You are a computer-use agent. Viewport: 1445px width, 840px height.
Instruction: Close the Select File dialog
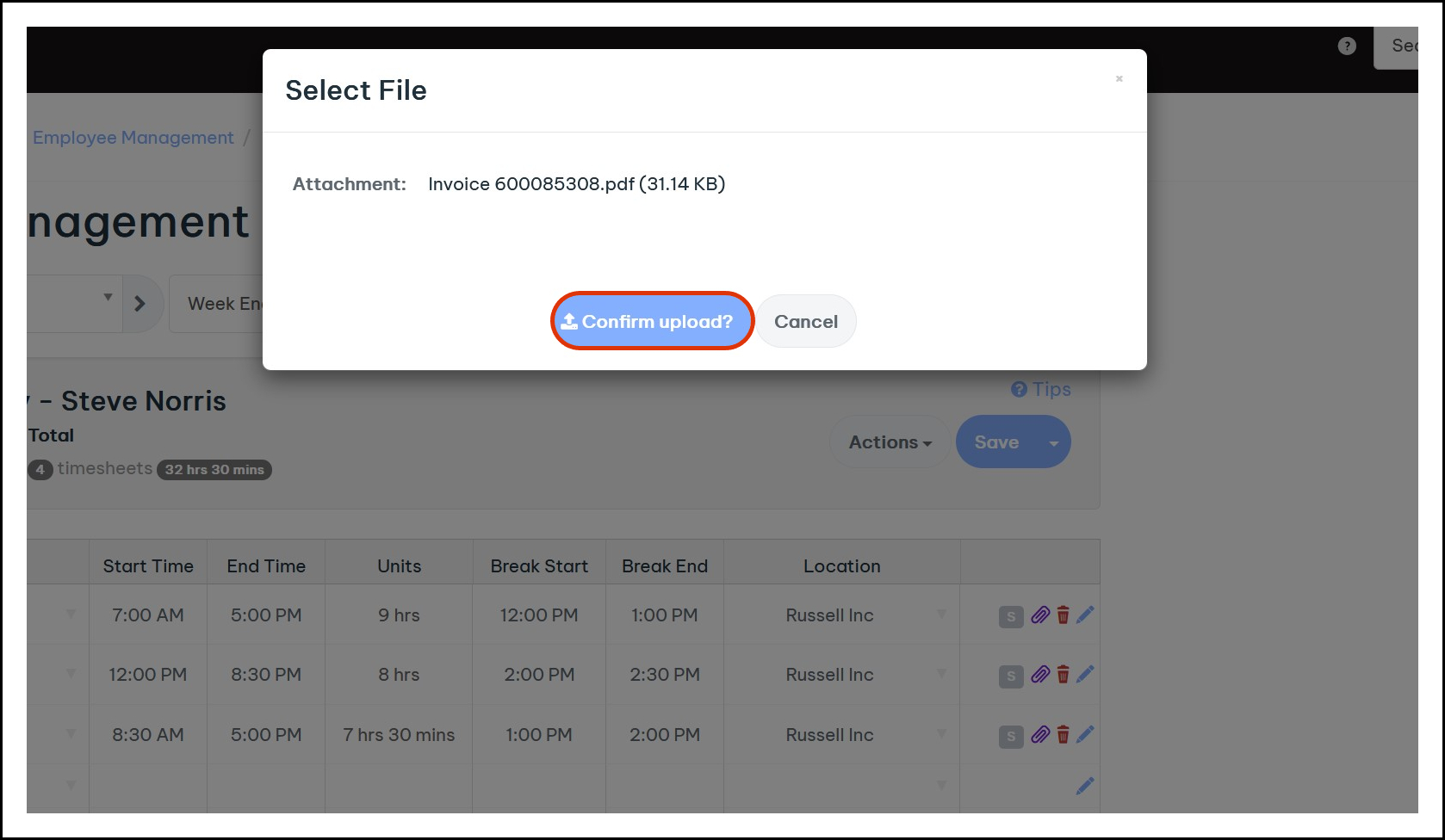[1119, 78]
